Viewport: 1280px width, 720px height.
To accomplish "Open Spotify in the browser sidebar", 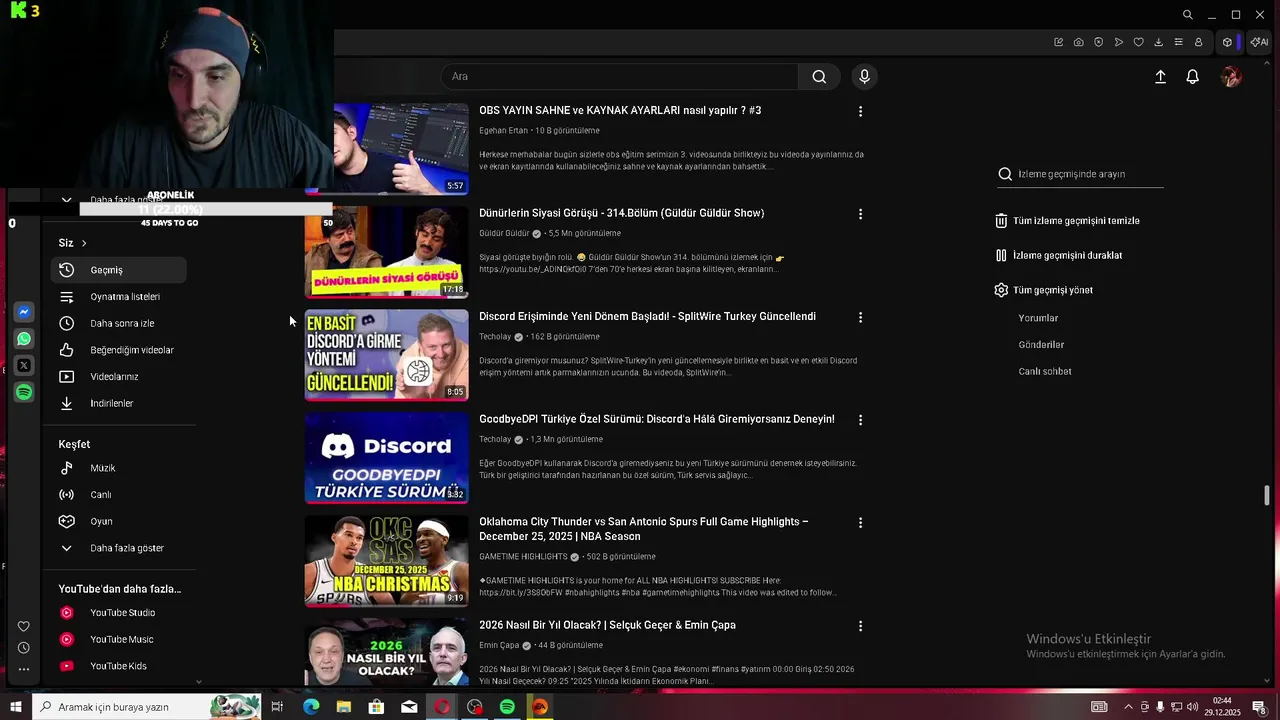I will [24, 393].
